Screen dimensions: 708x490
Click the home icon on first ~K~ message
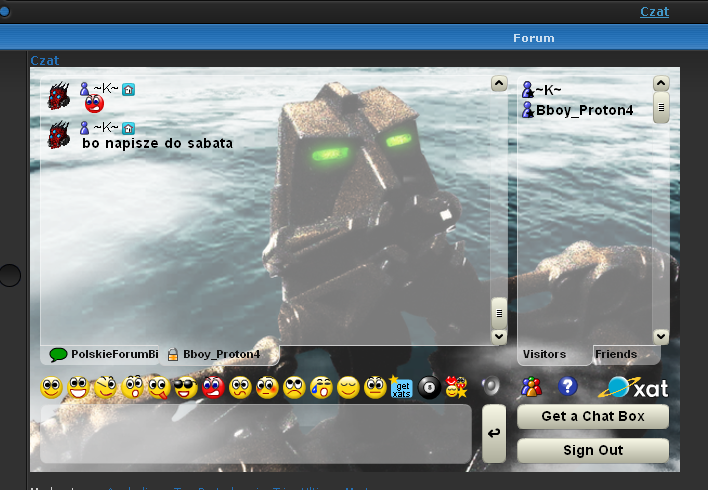128,89
